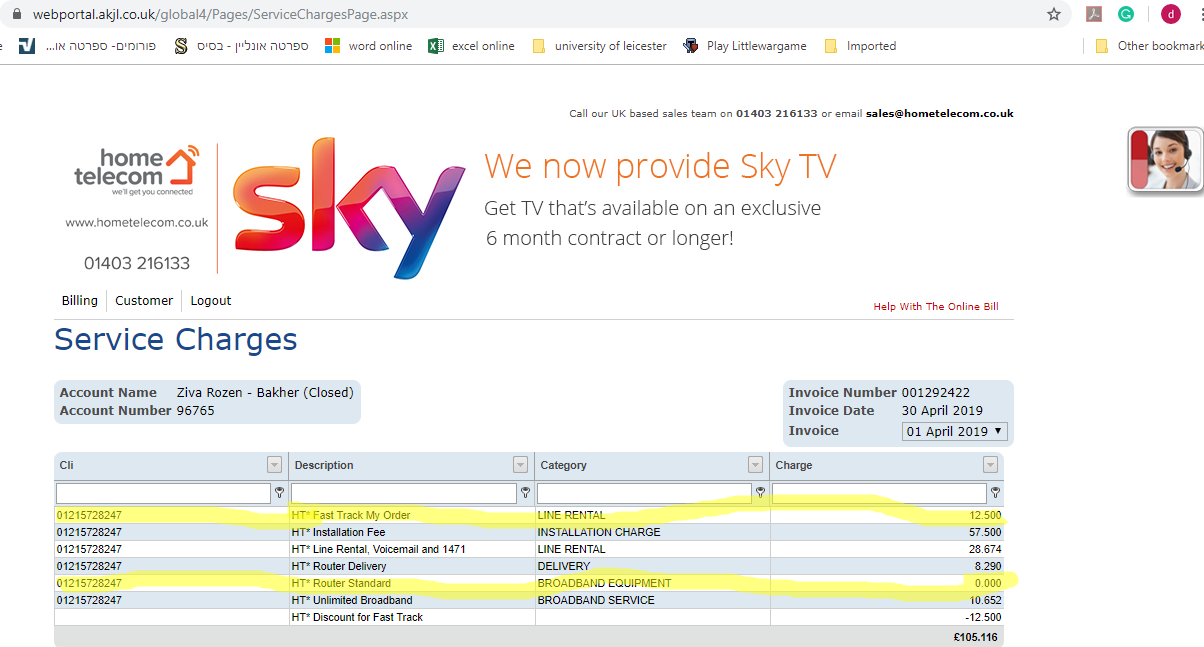
Task: Focus the Cli filter input field
Action: pyautogui.click(x=163, y=493)
